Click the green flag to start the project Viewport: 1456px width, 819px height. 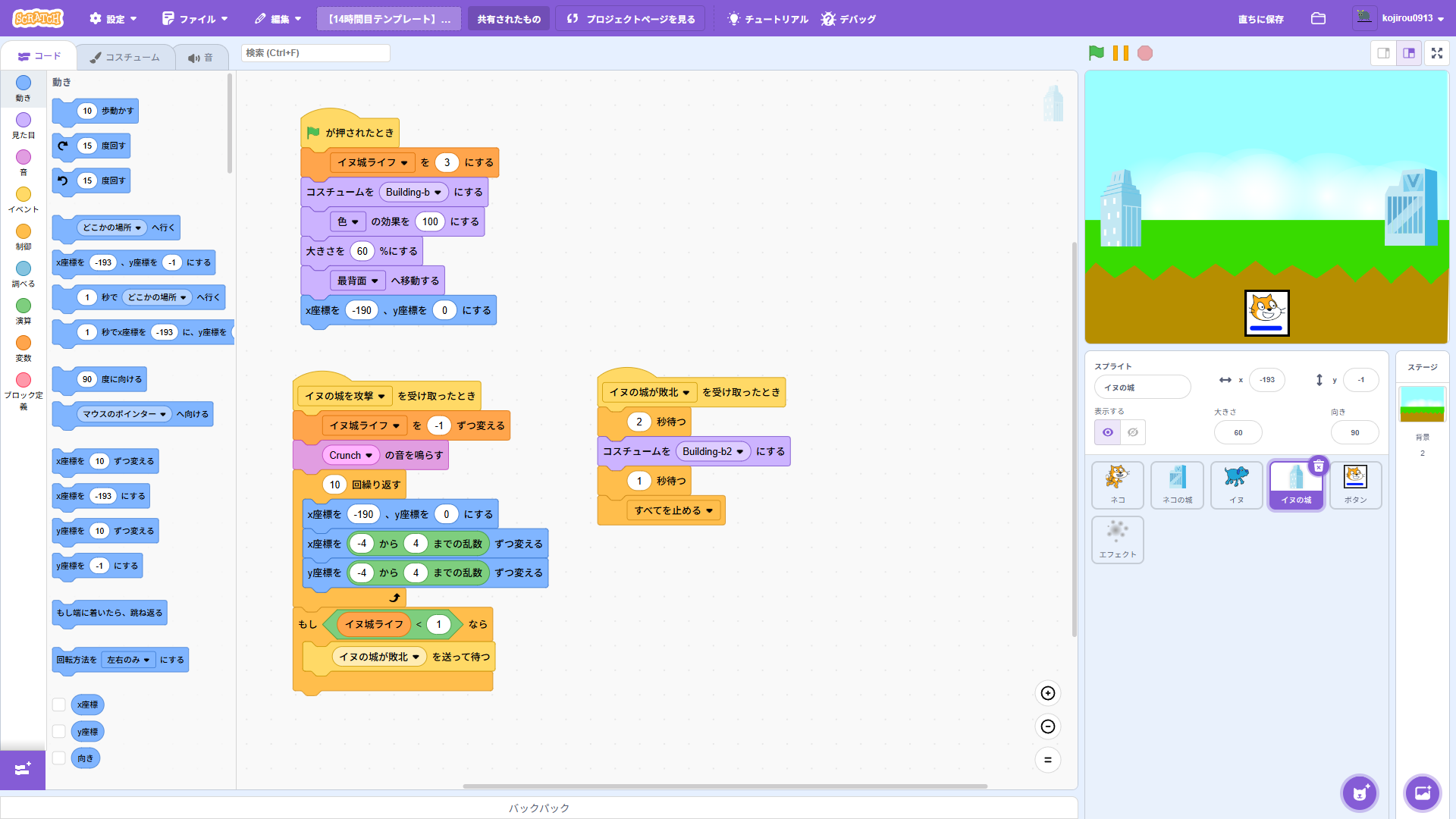pos(1096,53)
